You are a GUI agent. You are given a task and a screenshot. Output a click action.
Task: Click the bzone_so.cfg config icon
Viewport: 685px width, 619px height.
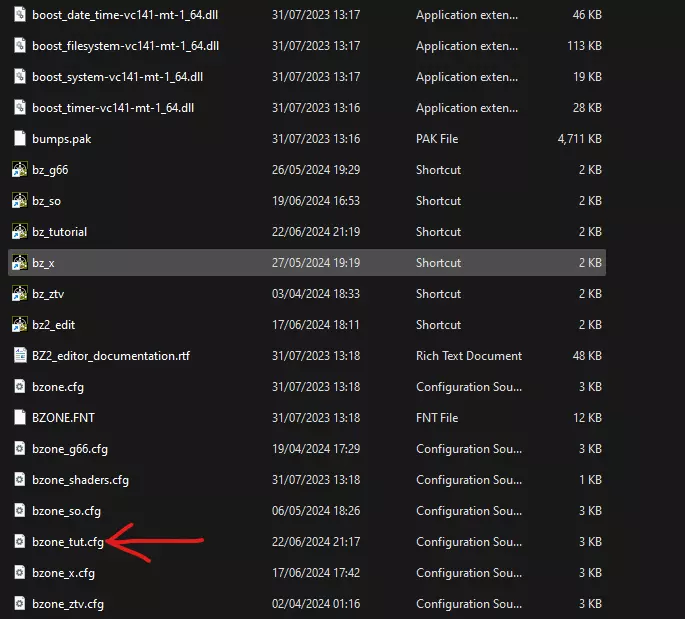pyautogui.click(x=20, y=511)
